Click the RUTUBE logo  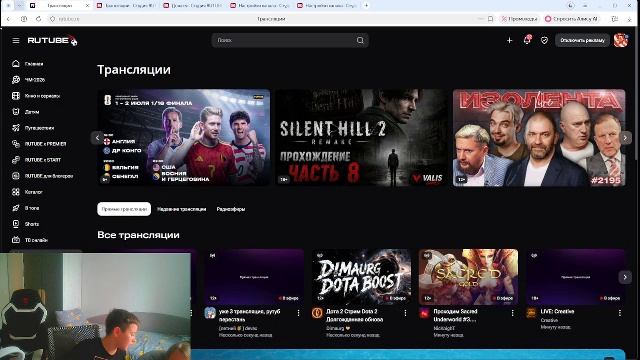(x=52, y=40)
